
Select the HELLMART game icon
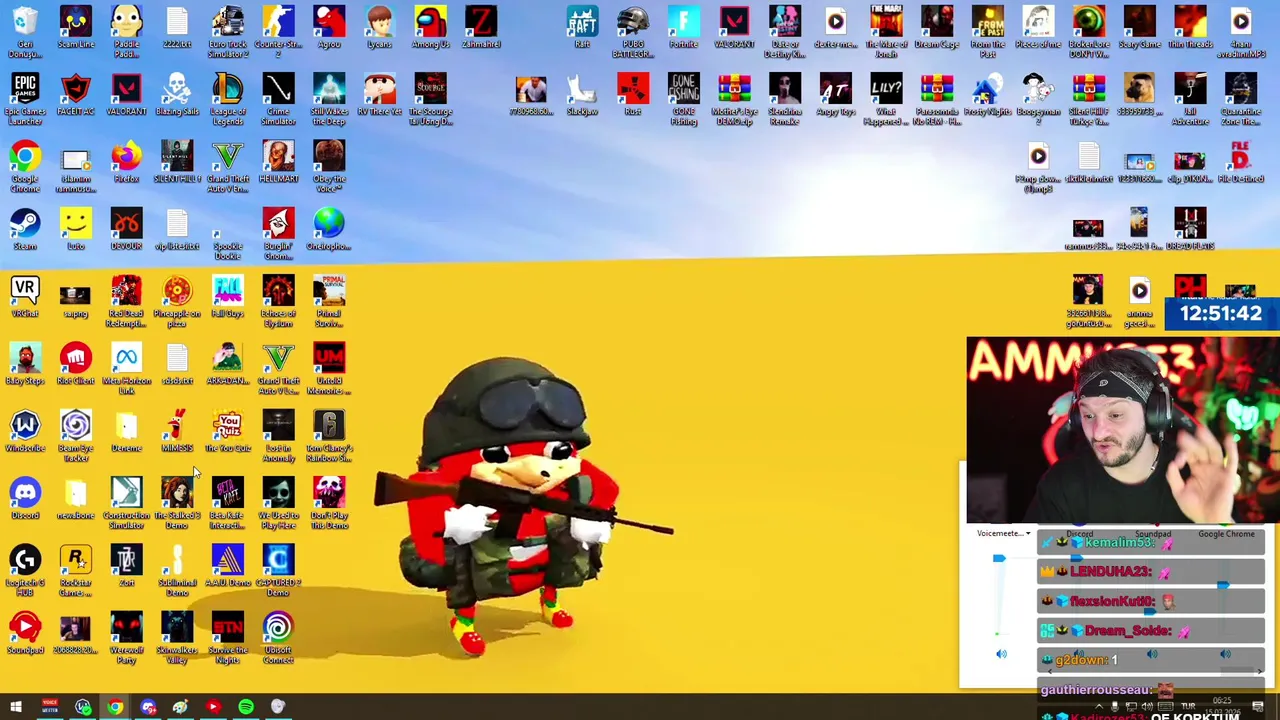pos(279,162)
